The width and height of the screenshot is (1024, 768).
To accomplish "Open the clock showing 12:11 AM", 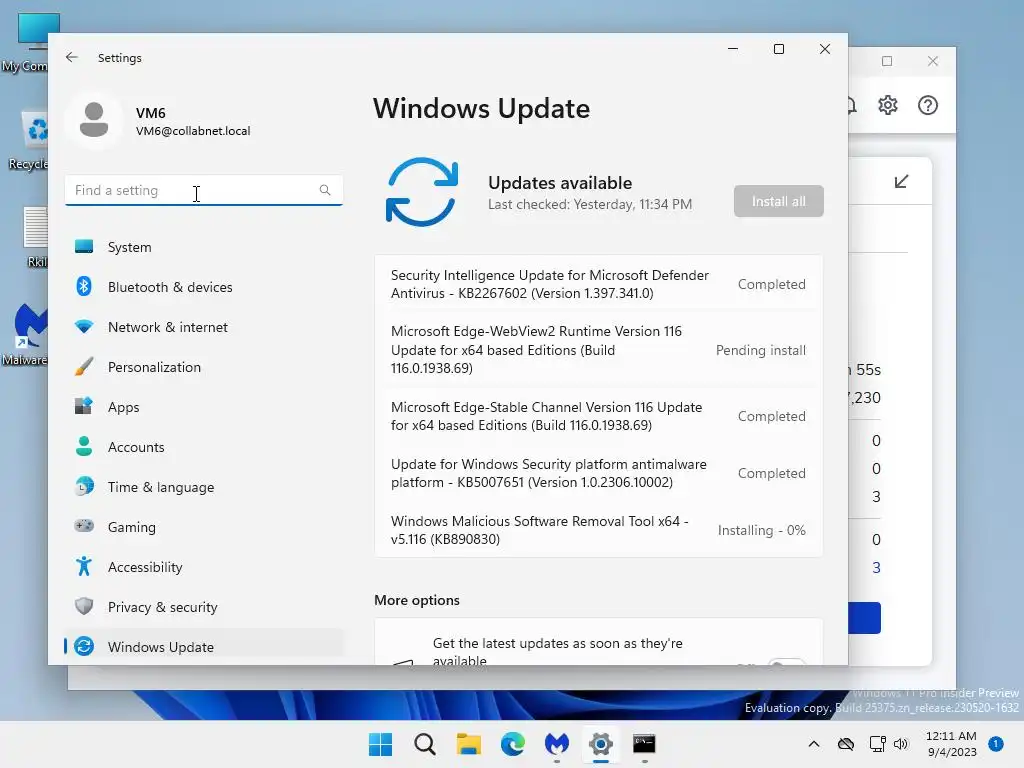I will click(952, 744).
